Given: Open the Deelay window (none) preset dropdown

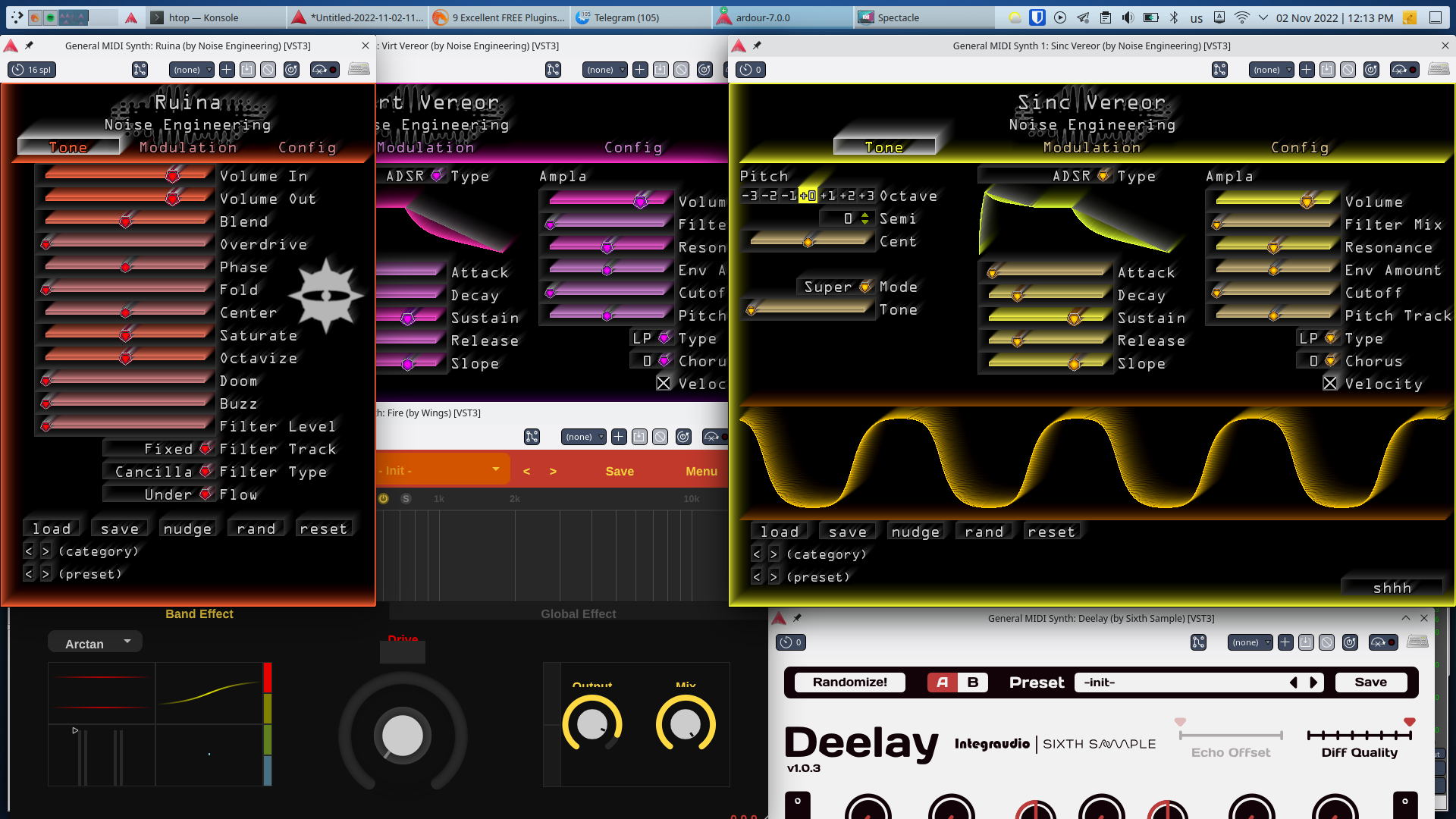Looking at the screenshot, I should (x=1250, y=642).
